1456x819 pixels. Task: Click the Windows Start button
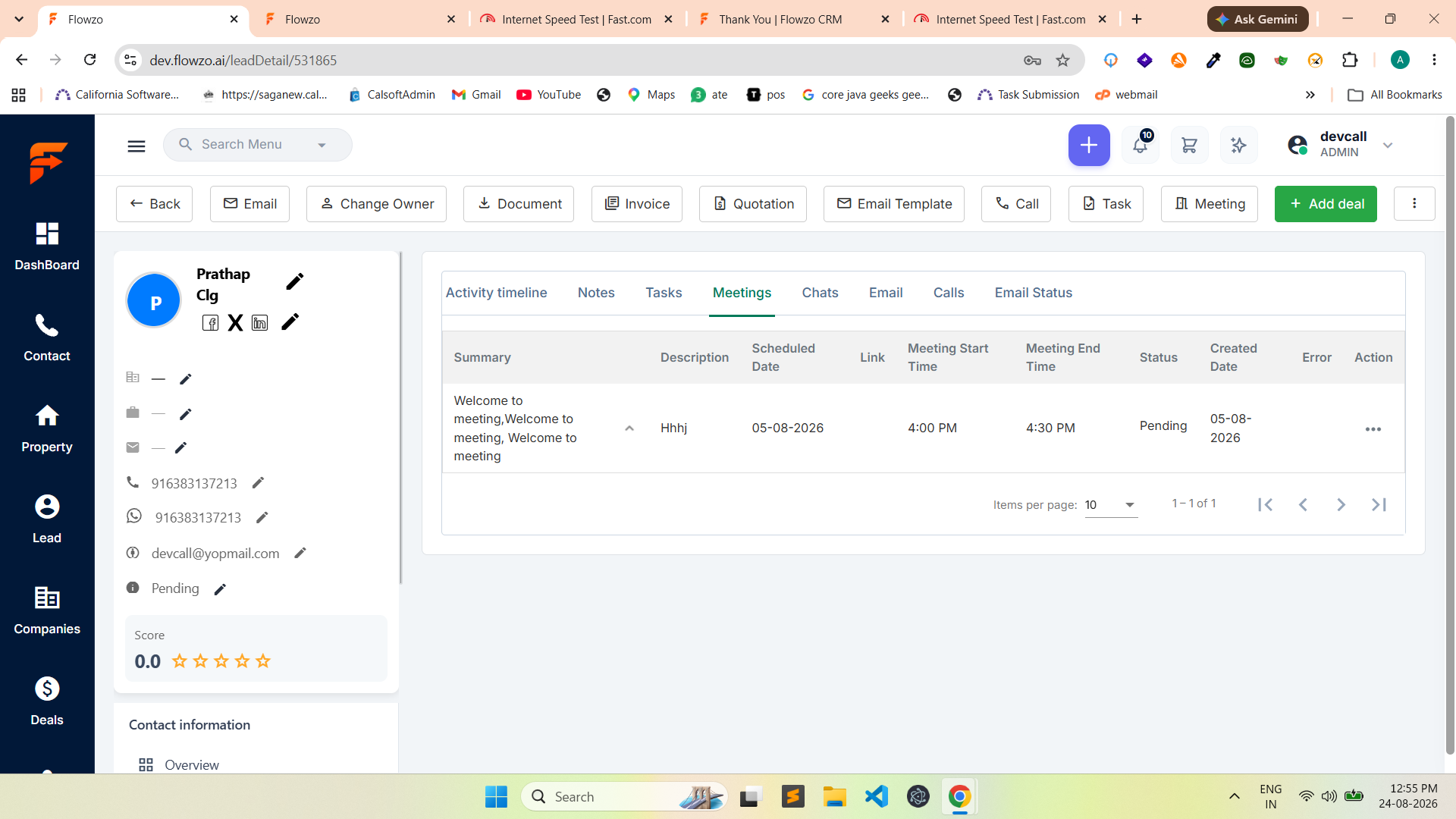coord(496,796)
